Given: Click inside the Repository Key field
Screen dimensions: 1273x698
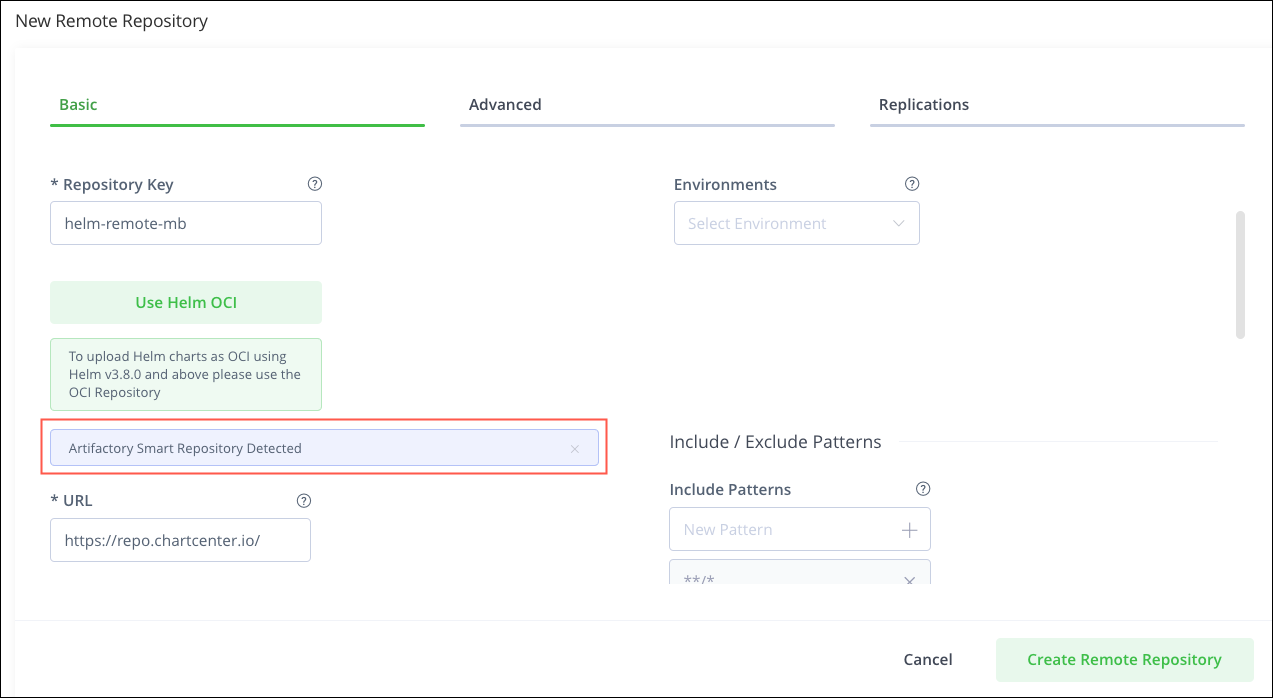Looking at the screenshot, I should point(185,223).
